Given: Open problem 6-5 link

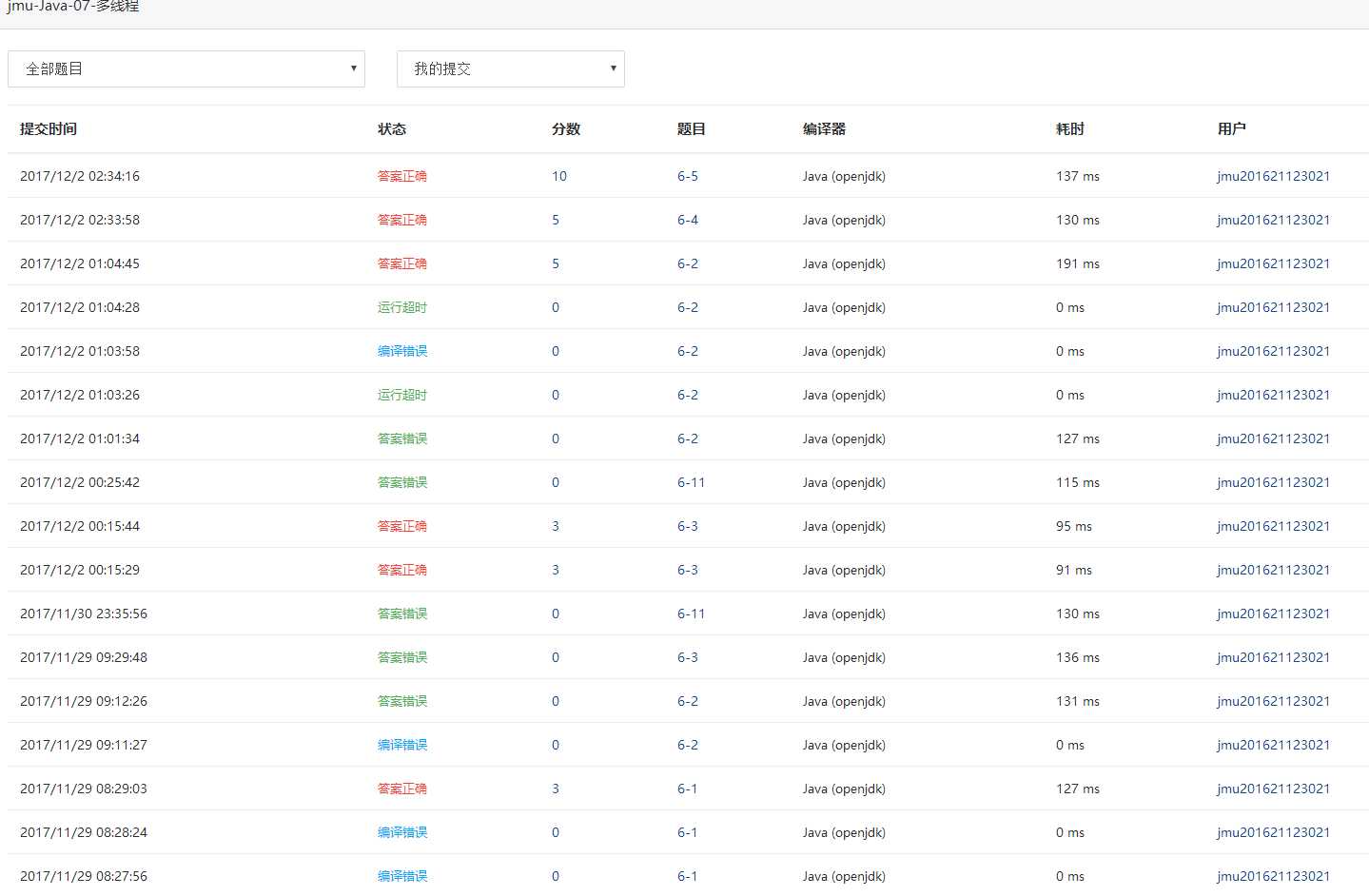Looking at the screenshot, I should pos(688,176).
